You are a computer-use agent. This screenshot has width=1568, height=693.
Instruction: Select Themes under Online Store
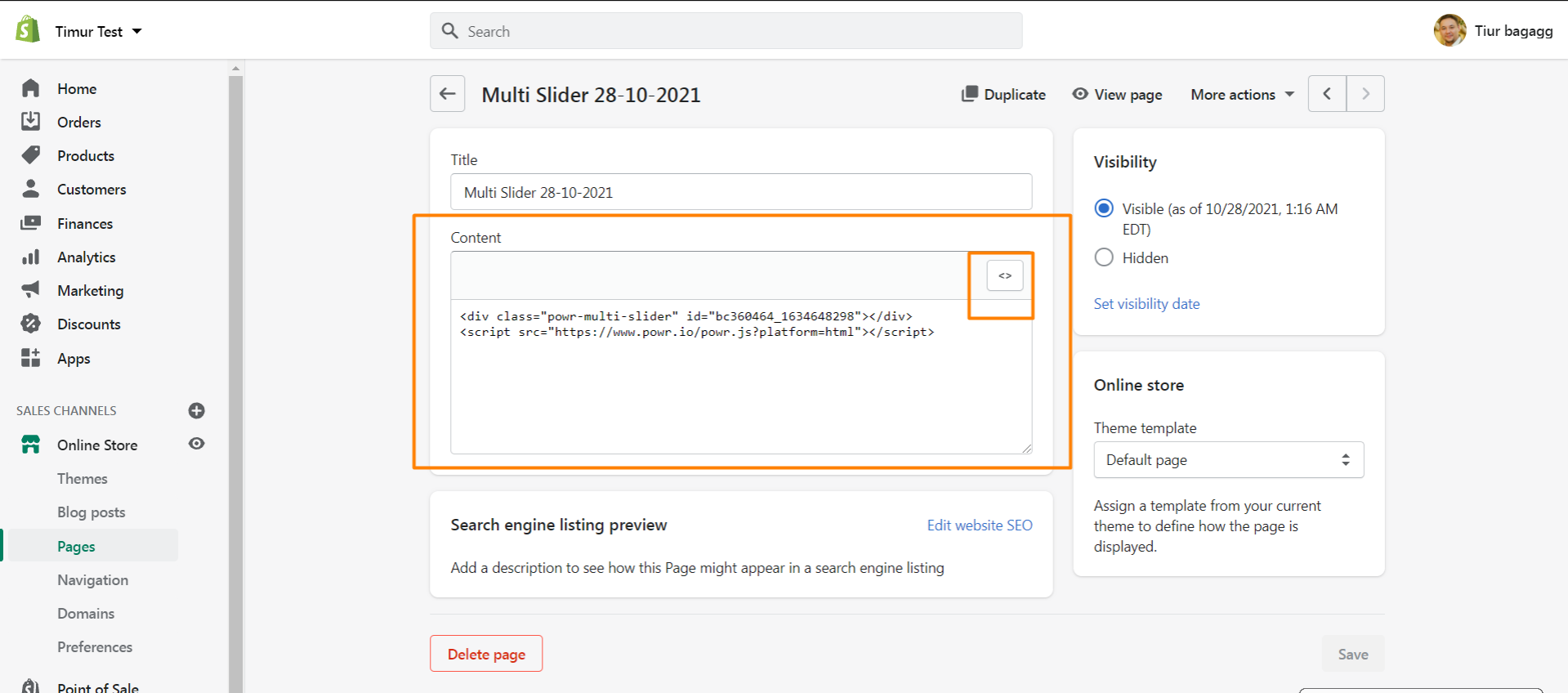[83, 478]
